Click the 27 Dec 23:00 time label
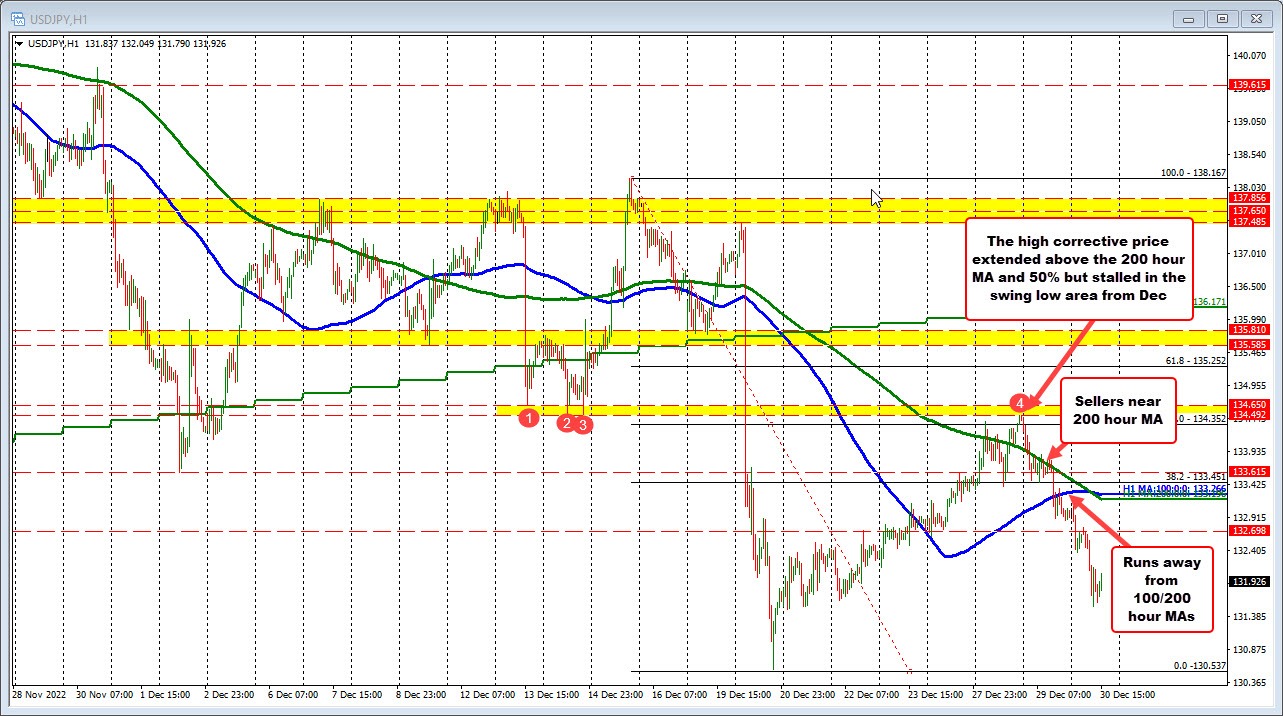This screenshot has width=1283, height=716. [x=1000, y=695]
